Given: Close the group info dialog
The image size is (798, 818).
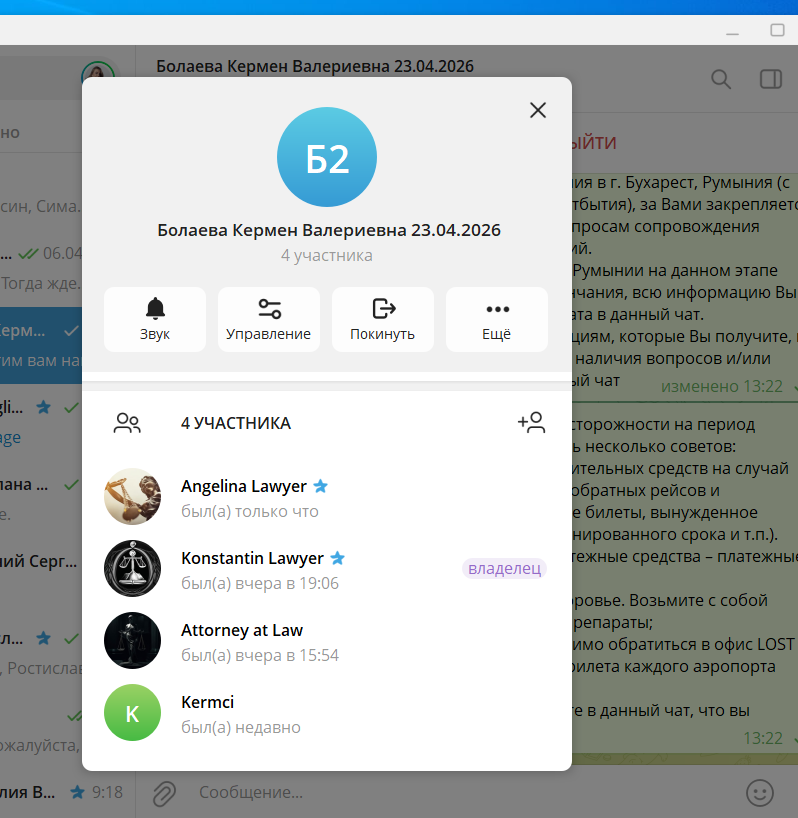Looking at the screenshot, I should tap(538, 110).
